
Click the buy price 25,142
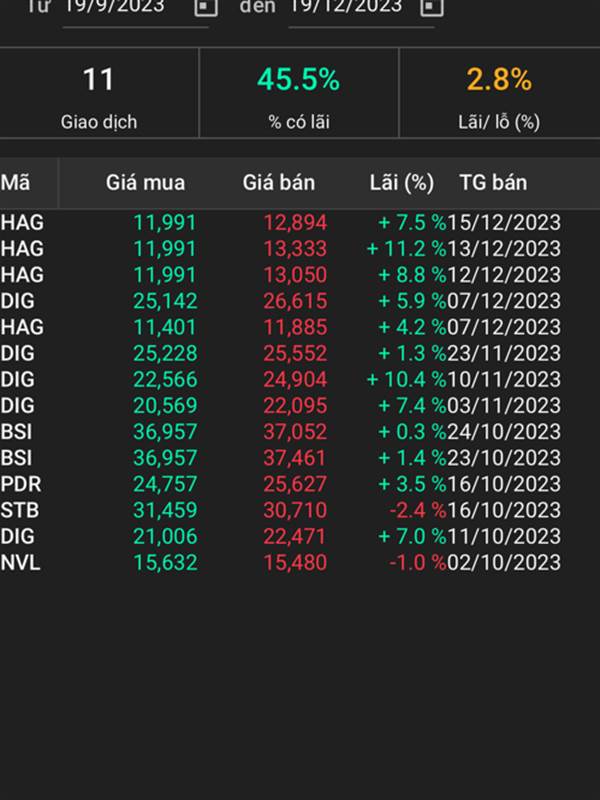[165, 301]
